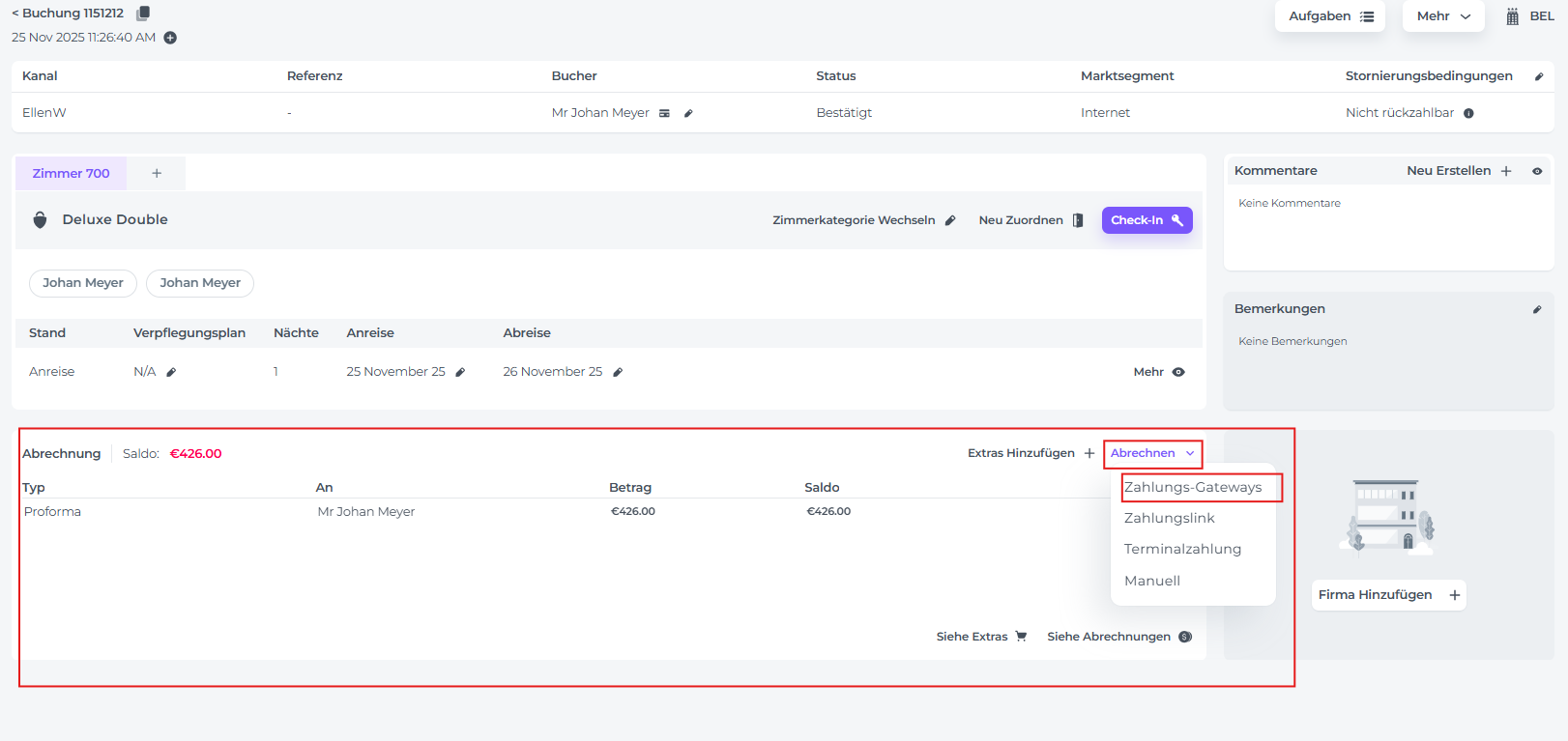Viewport: 1568px width, 741px height.
Task: Click the plus icon beside booking date
Action: click(x=170, y=38)
